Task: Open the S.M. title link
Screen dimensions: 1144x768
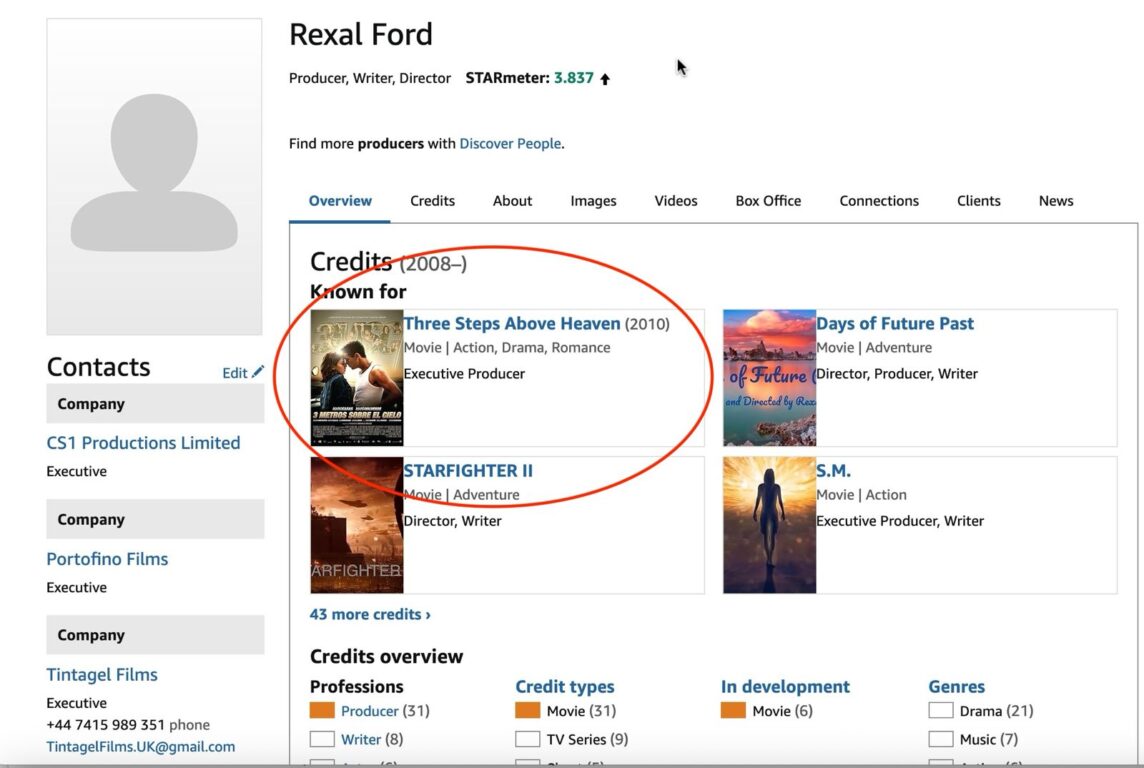Action: pos(833,470)
